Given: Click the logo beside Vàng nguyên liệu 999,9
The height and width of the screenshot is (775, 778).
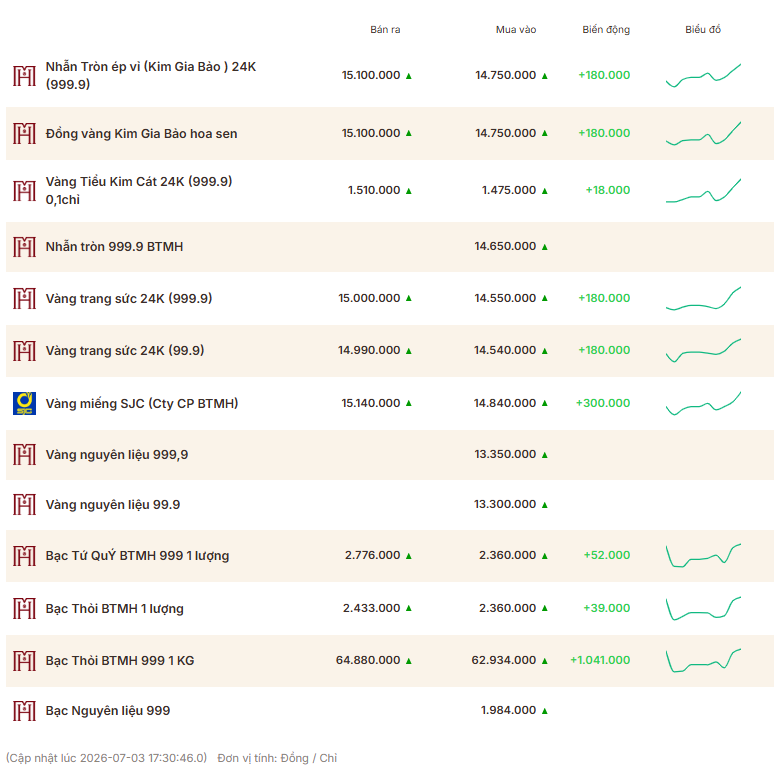Looking at the screenshot, I should click(x=24, y=454).
